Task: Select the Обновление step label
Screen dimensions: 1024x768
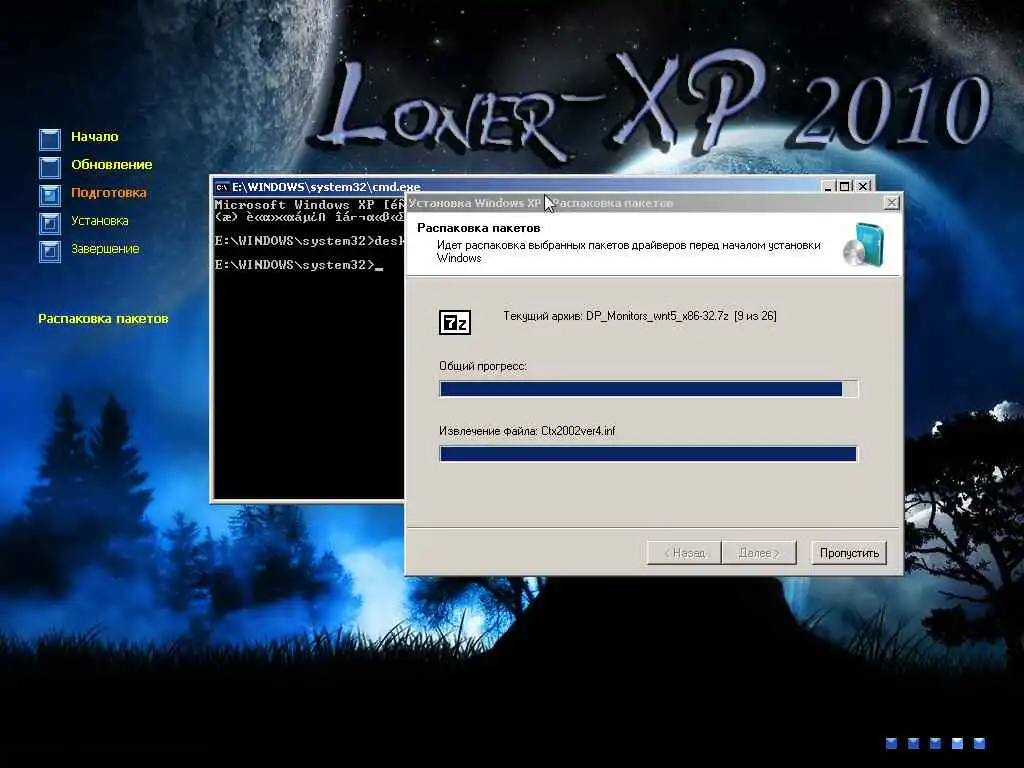Action: coord(112,165)
